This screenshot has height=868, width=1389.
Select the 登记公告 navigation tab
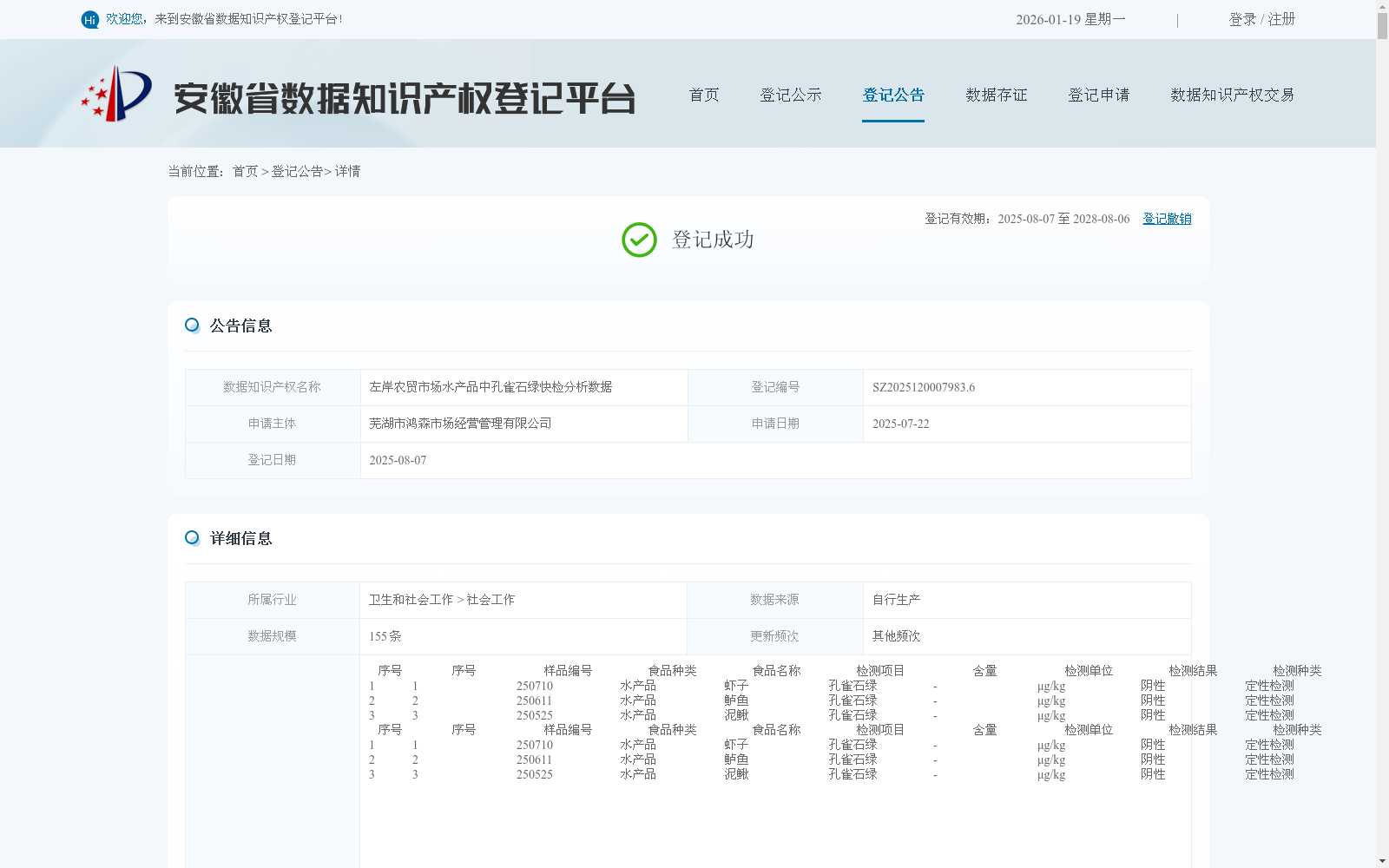(x=893, y=95)
